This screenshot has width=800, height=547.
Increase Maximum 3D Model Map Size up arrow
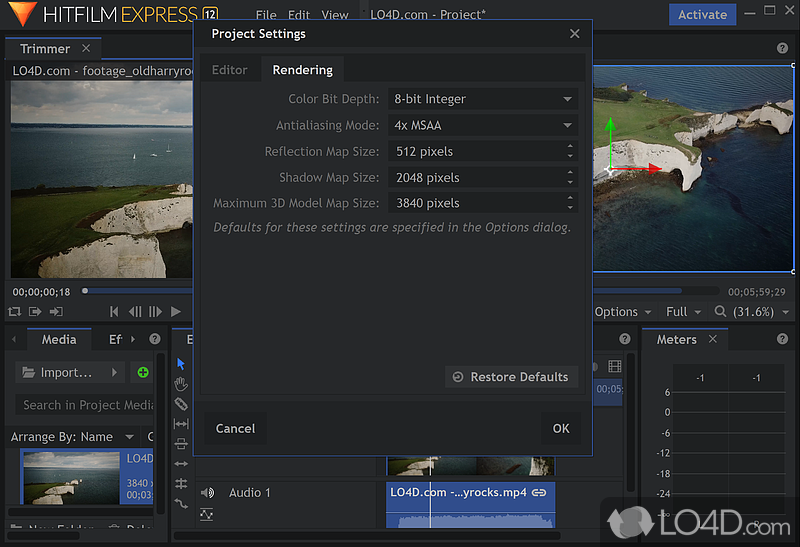570,198
